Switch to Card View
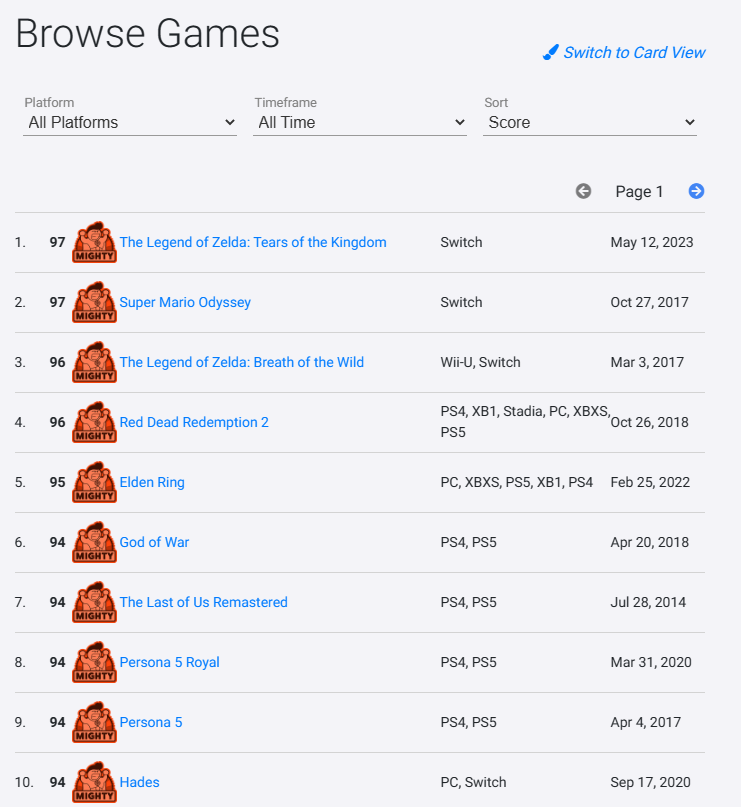Viewport: 741px width, 807px height. coord(634,52)
